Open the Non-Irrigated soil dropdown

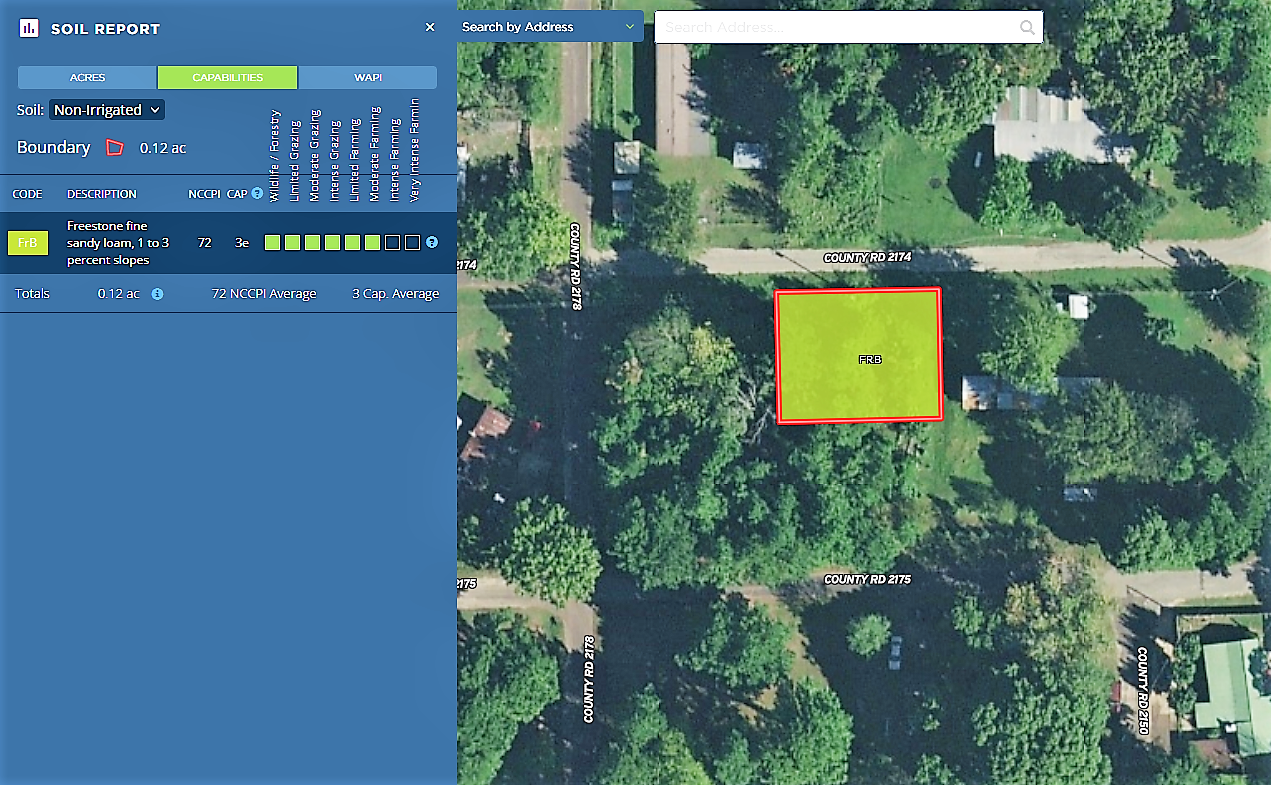(107, 110)
